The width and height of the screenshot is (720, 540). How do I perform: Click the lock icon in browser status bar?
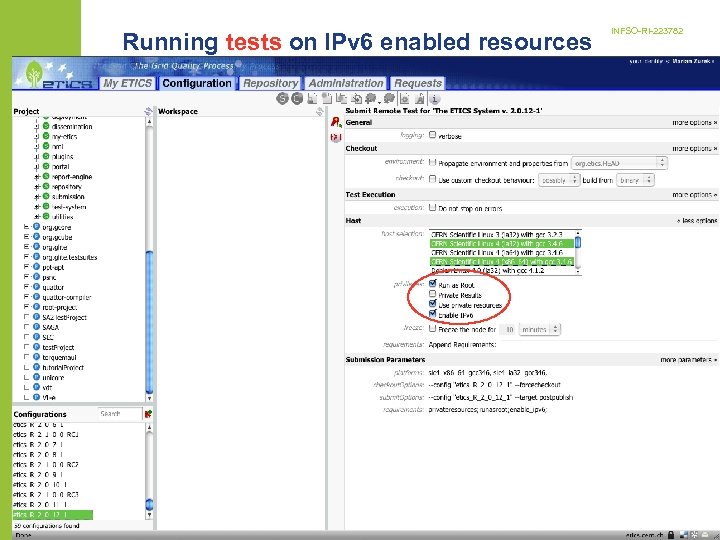(671, 535)
